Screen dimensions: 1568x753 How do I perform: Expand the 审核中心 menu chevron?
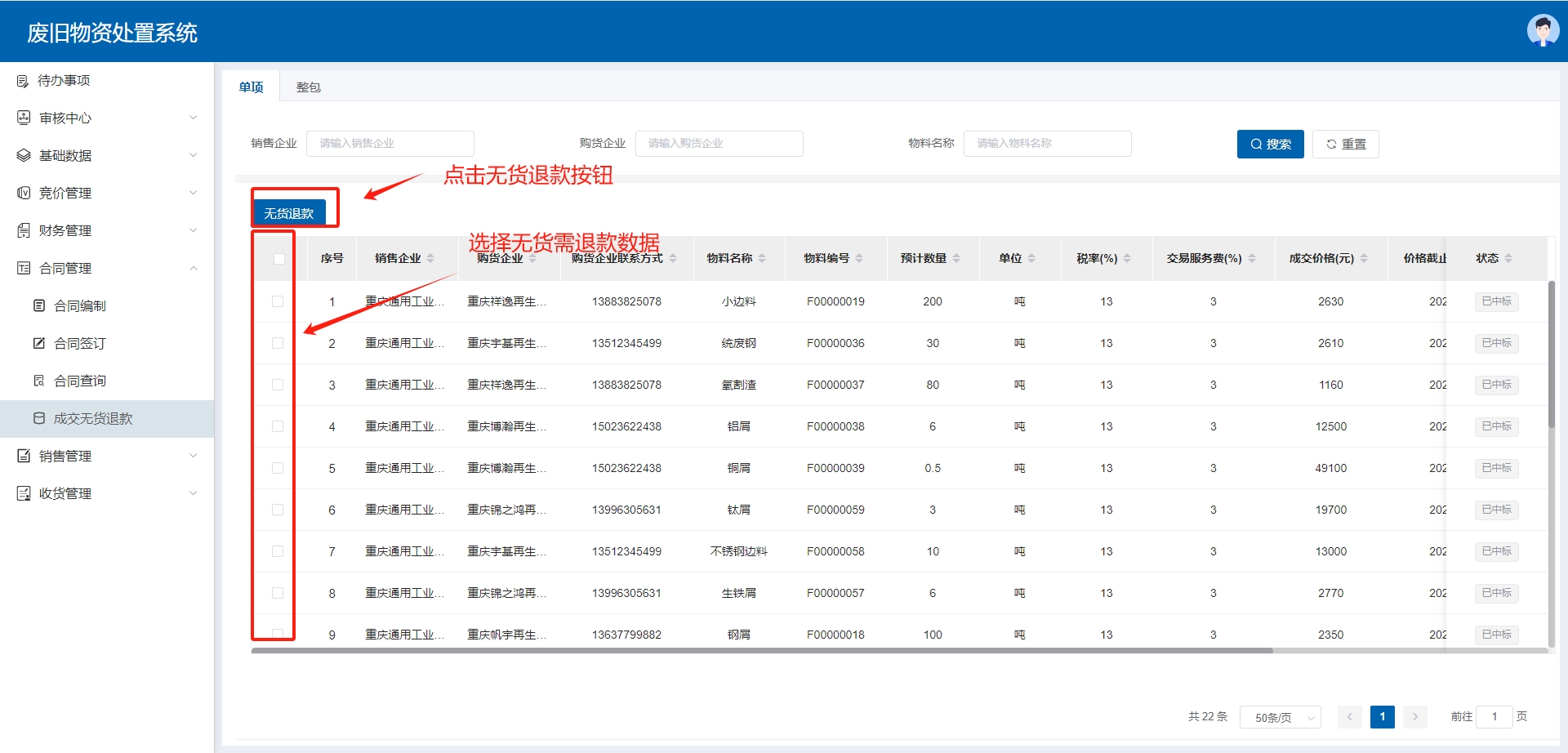tap(194, 118)
